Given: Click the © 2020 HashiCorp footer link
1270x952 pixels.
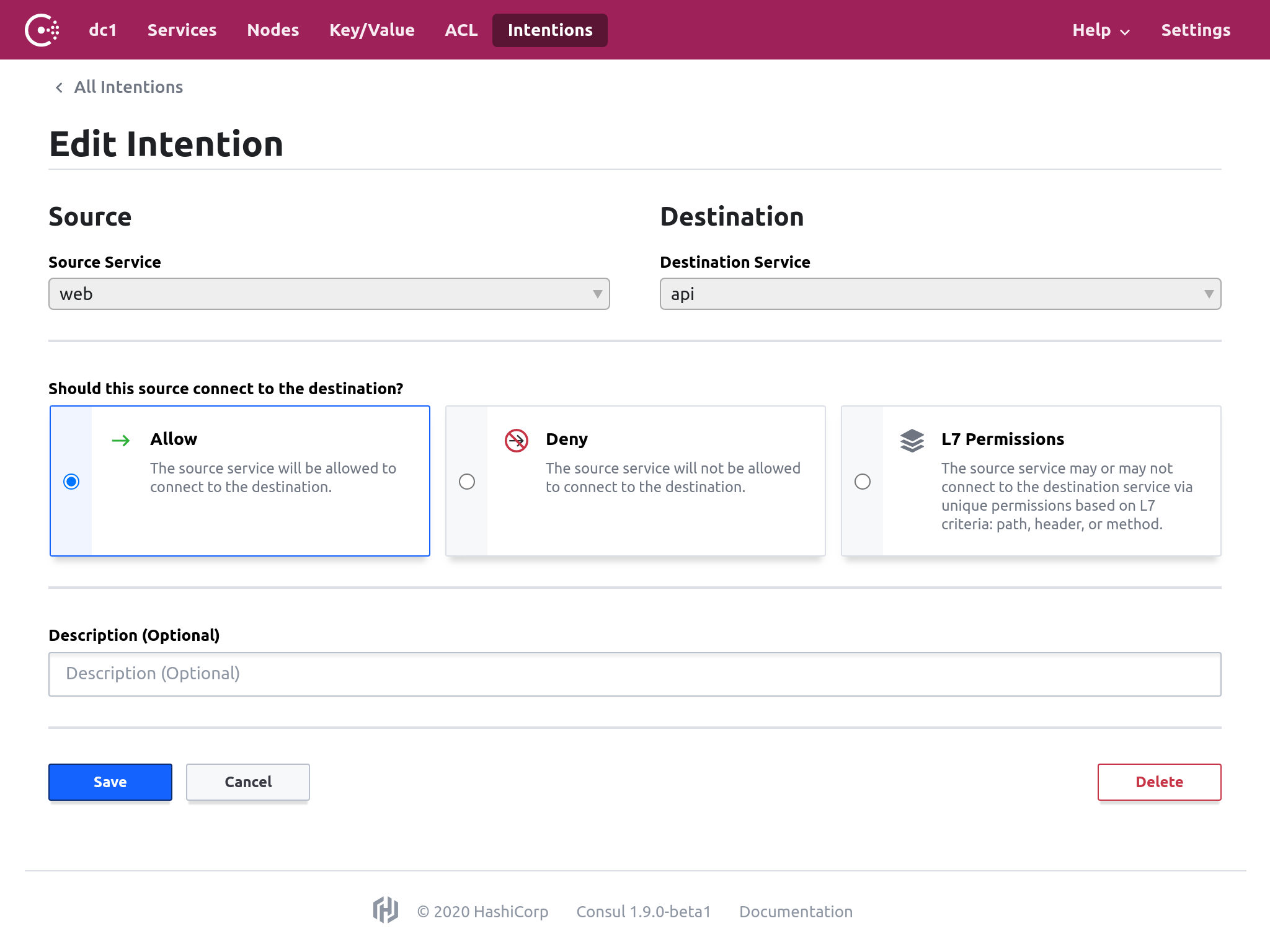Looking at the screenshot, I should point(482,912).
